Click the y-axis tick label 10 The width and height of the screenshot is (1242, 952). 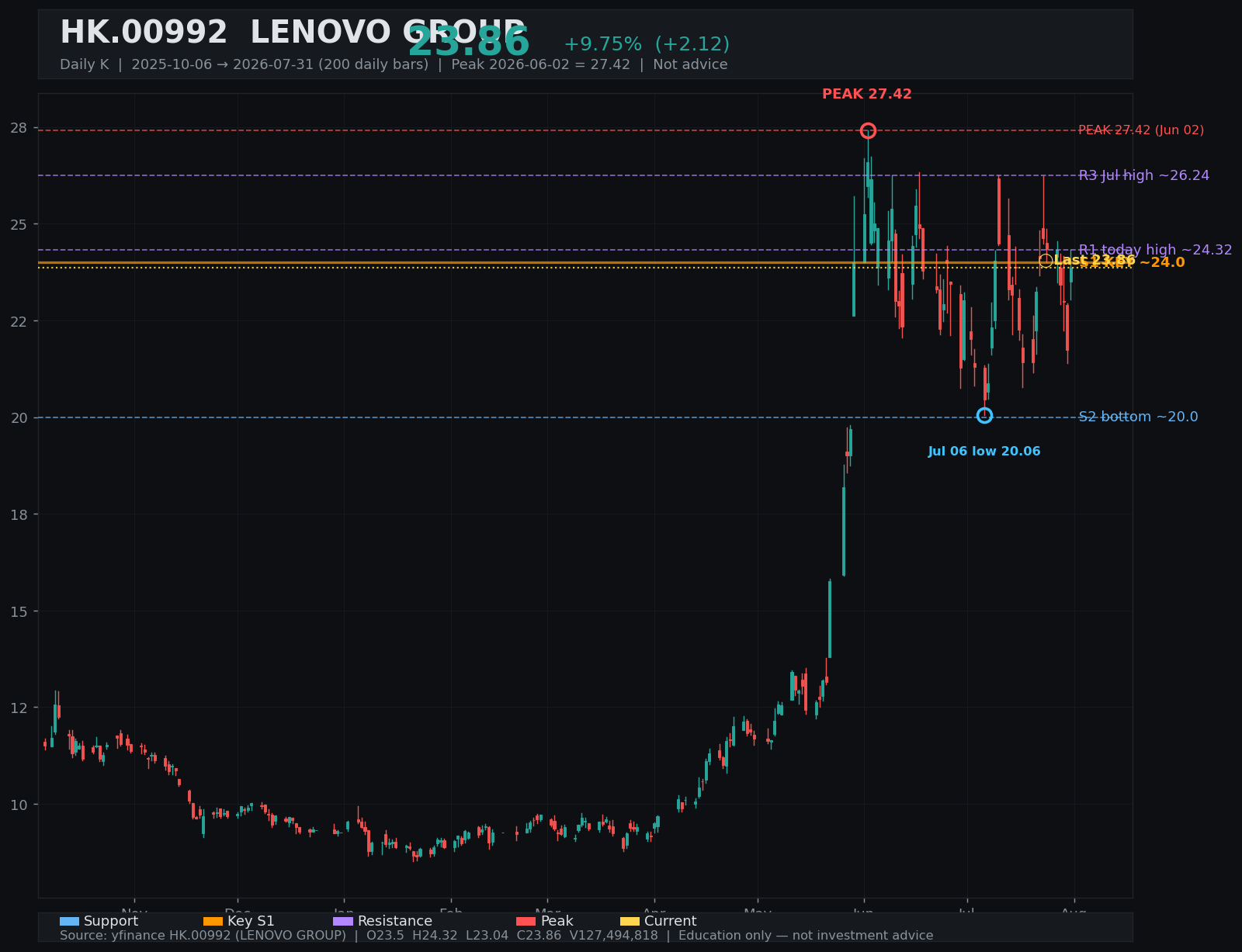[19, 805]
